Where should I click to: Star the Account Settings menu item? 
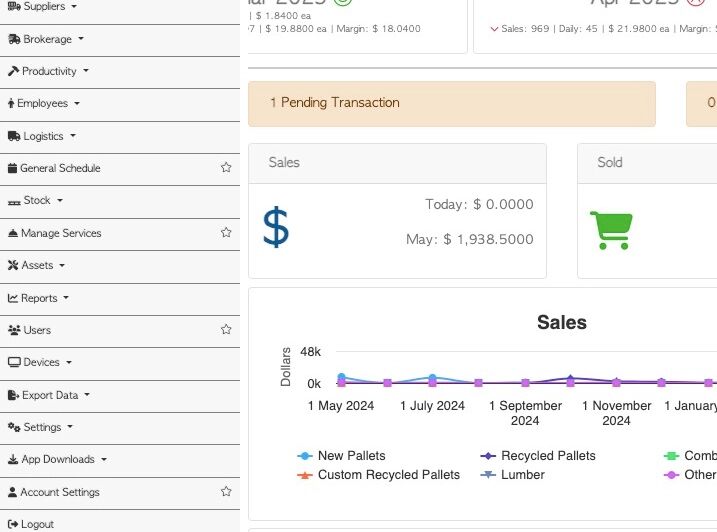point(226,492)
